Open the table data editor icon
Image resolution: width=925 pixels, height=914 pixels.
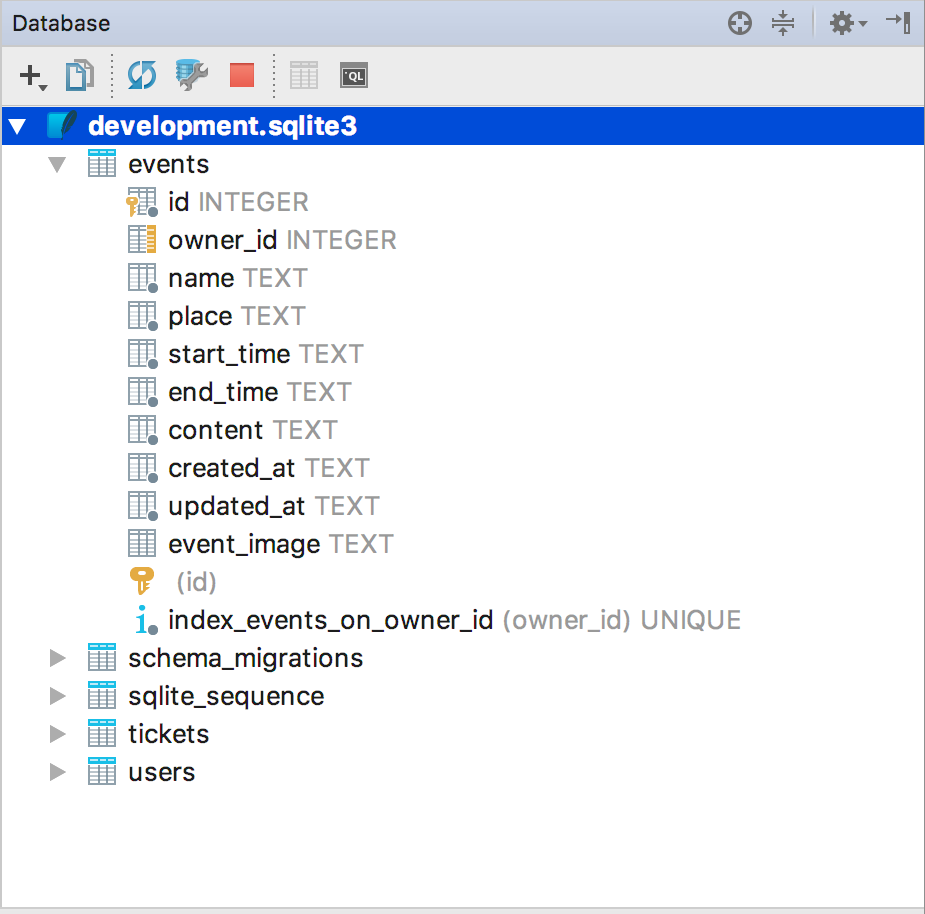(x=303, y=74)
